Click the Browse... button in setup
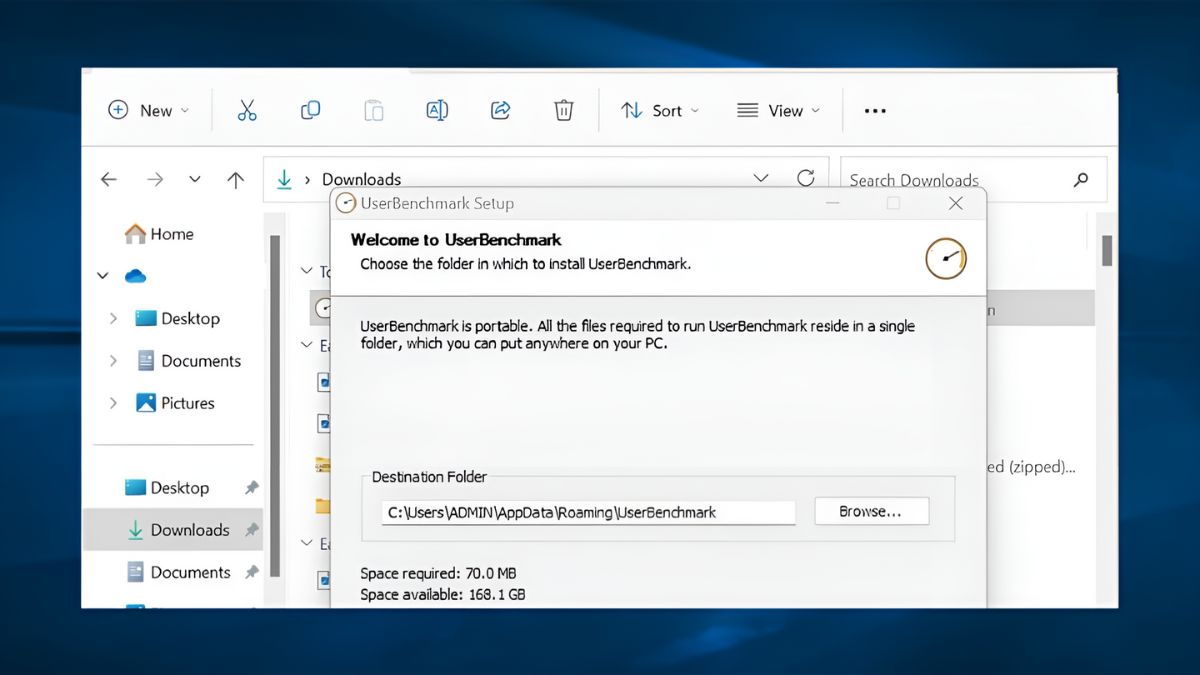 click(871, 511)
